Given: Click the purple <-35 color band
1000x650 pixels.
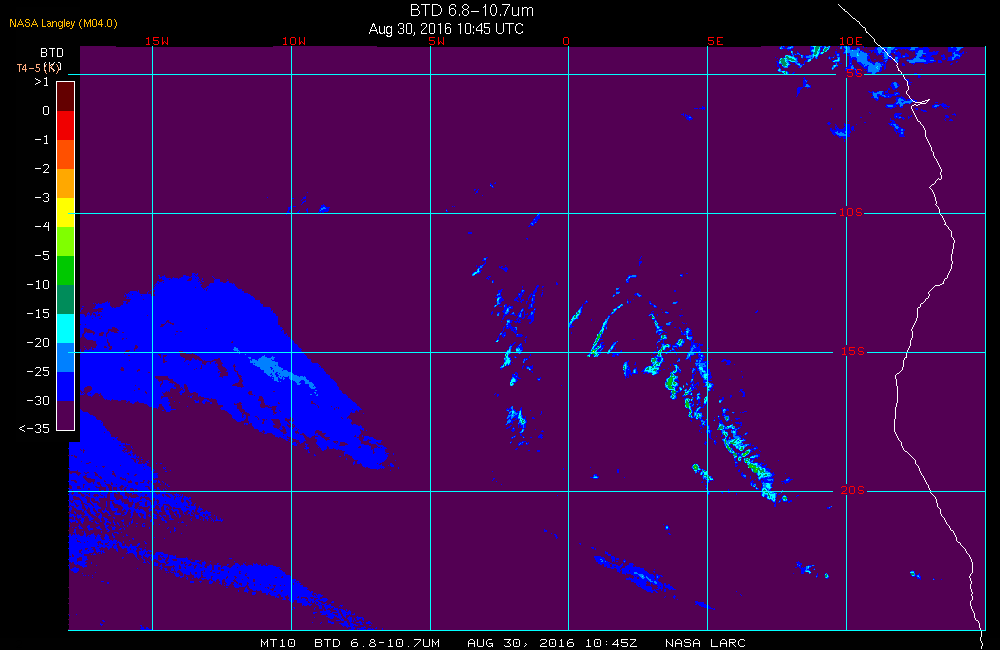Looking at the screenshot, I should [x=66, y=415].
